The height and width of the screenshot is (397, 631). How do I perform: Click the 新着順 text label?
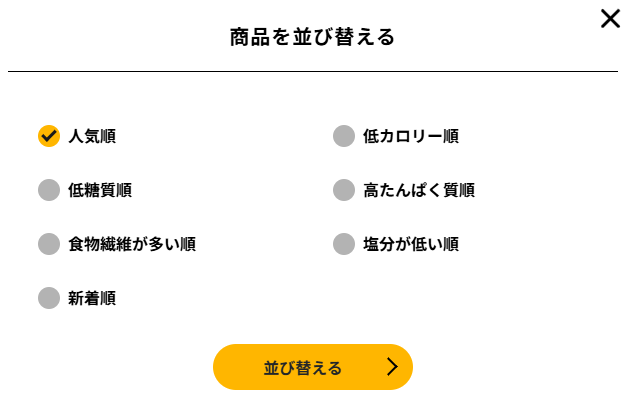[x=92, y=298]
